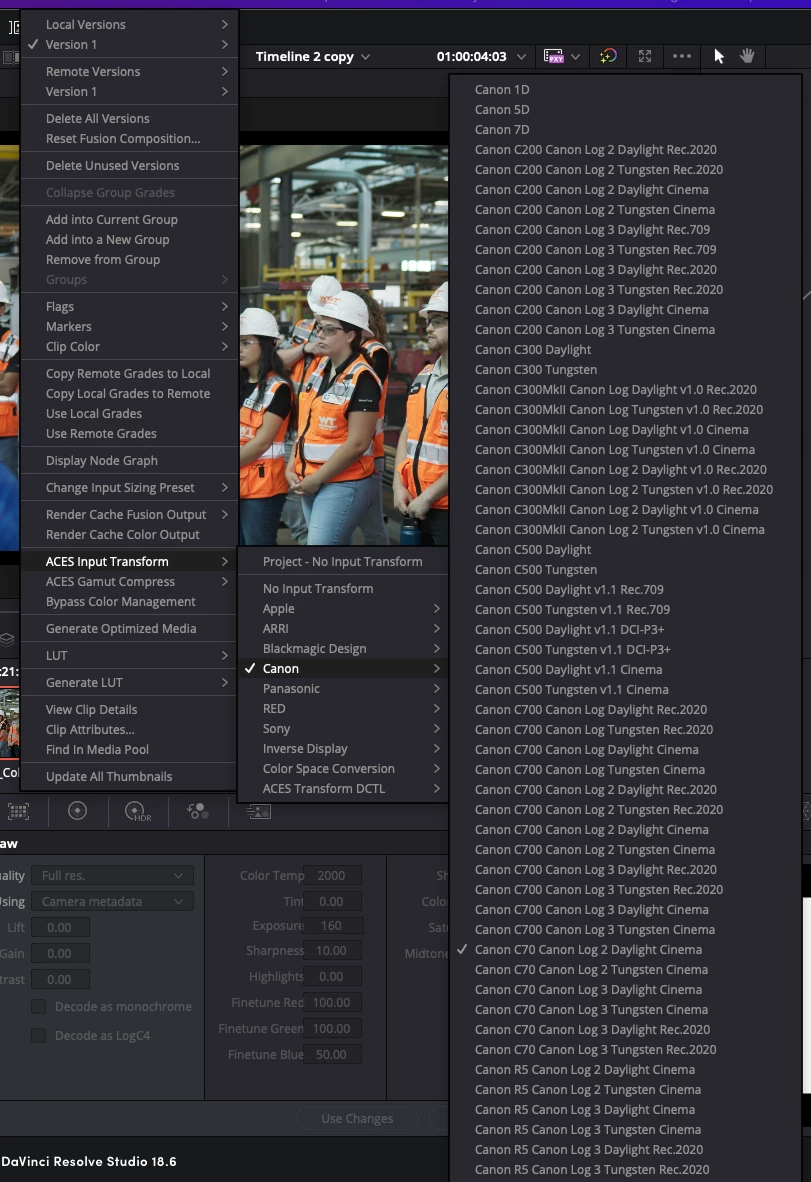
Task: Expand the Markers submenu
Action: coord(130,326)
